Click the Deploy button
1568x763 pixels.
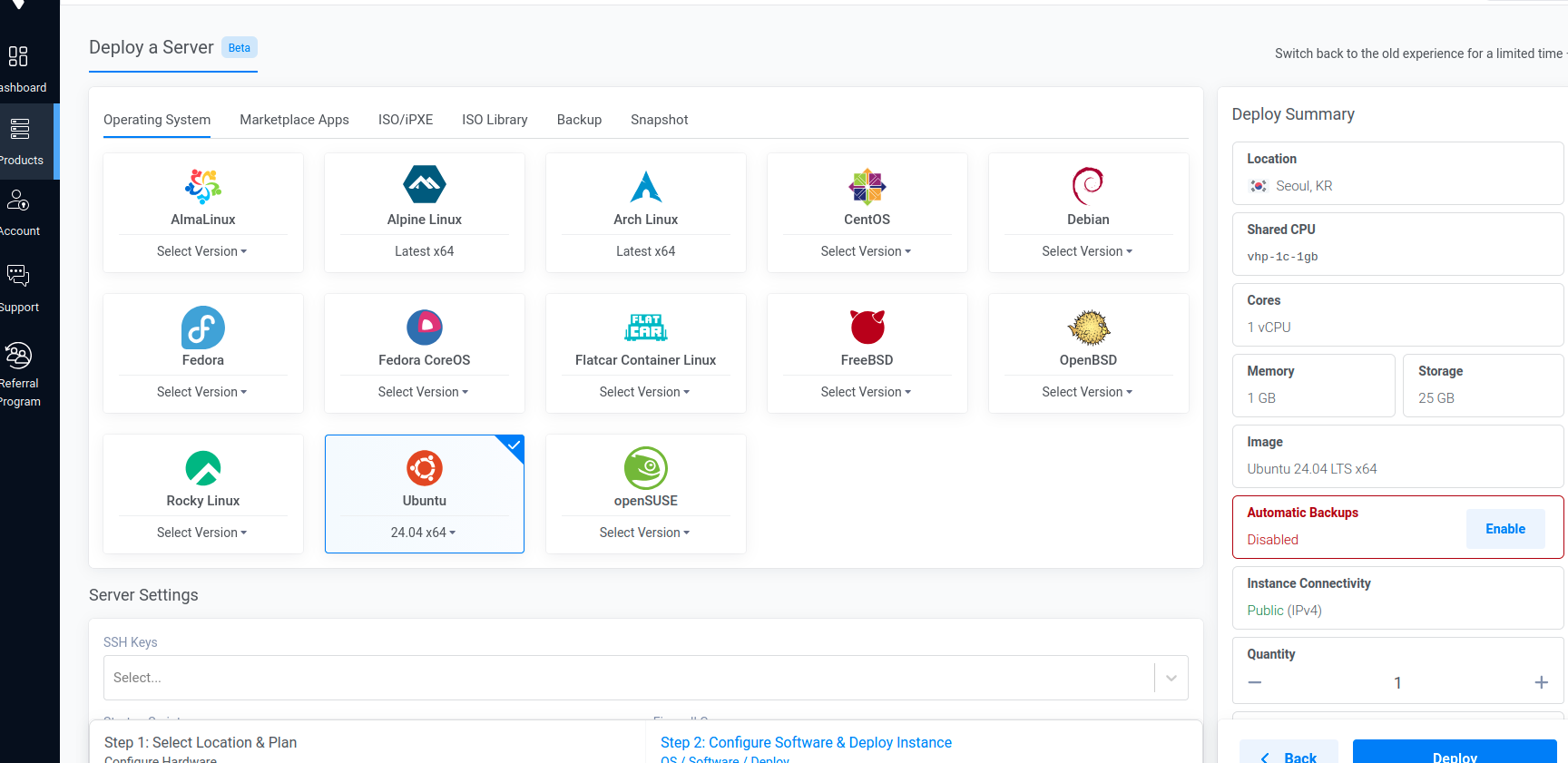[1454, 755]
